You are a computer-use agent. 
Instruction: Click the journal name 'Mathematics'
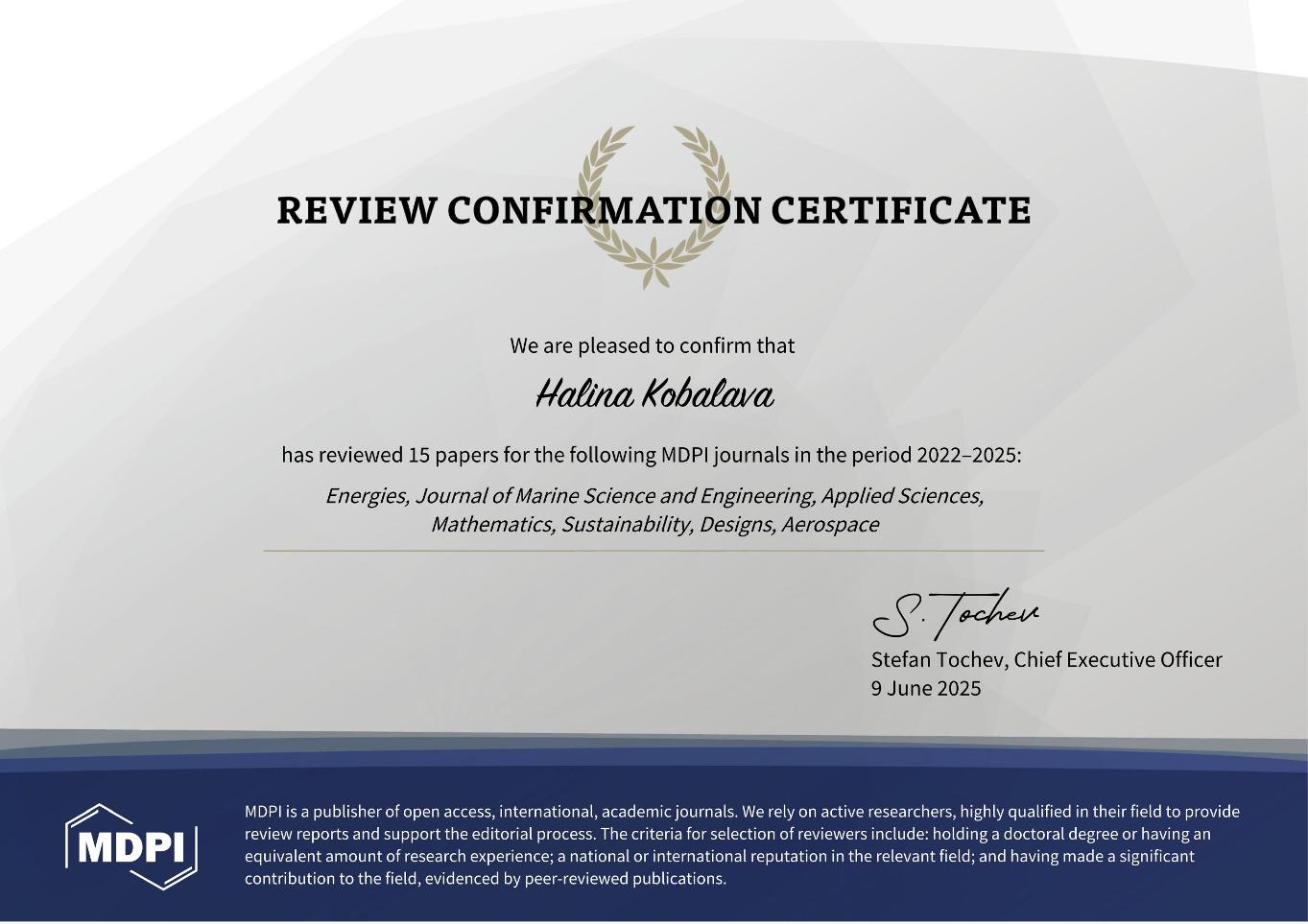tap(492, 525)
